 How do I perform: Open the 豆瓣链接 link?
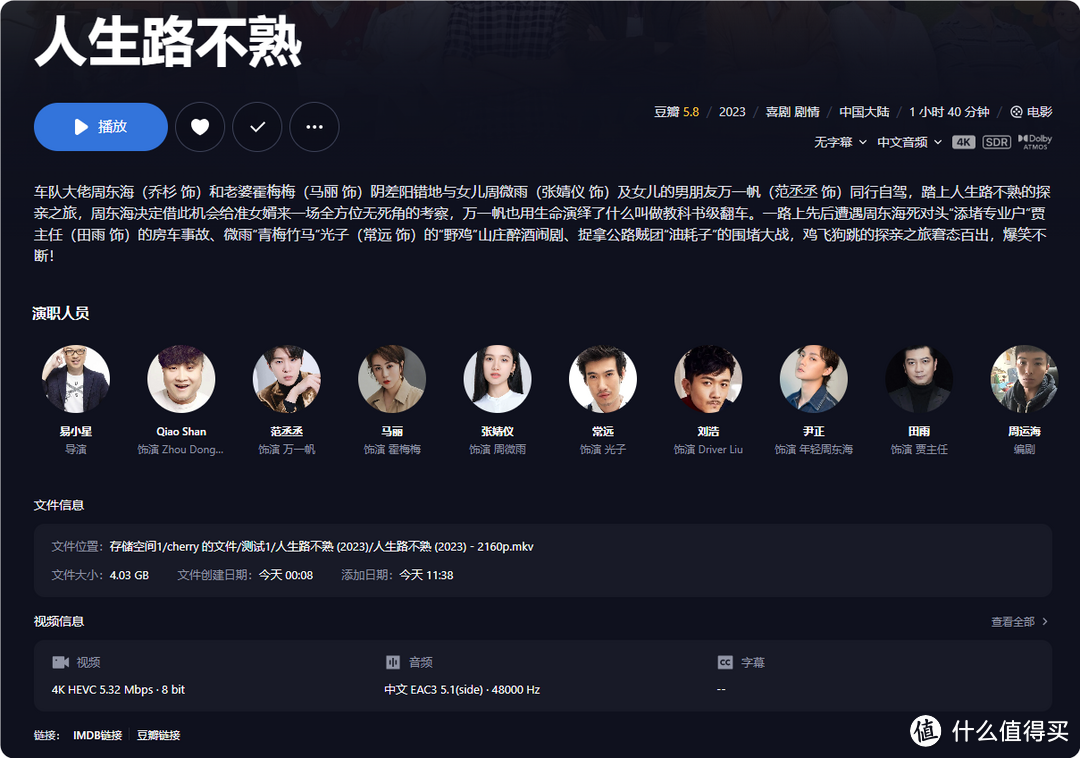158,735
